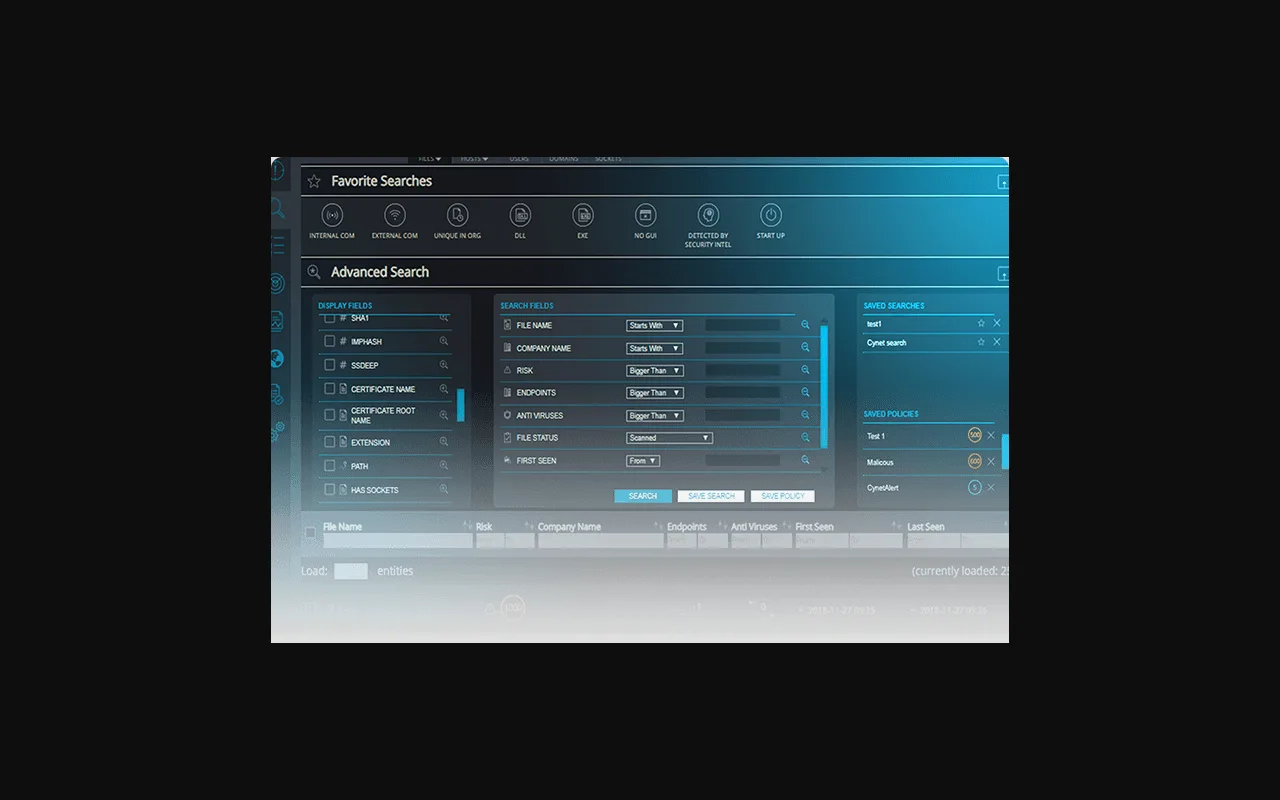Open COMPANY NAME Starts With dropdown
1280x800 pixels.
pyautogui.click(x=654, y=348)
